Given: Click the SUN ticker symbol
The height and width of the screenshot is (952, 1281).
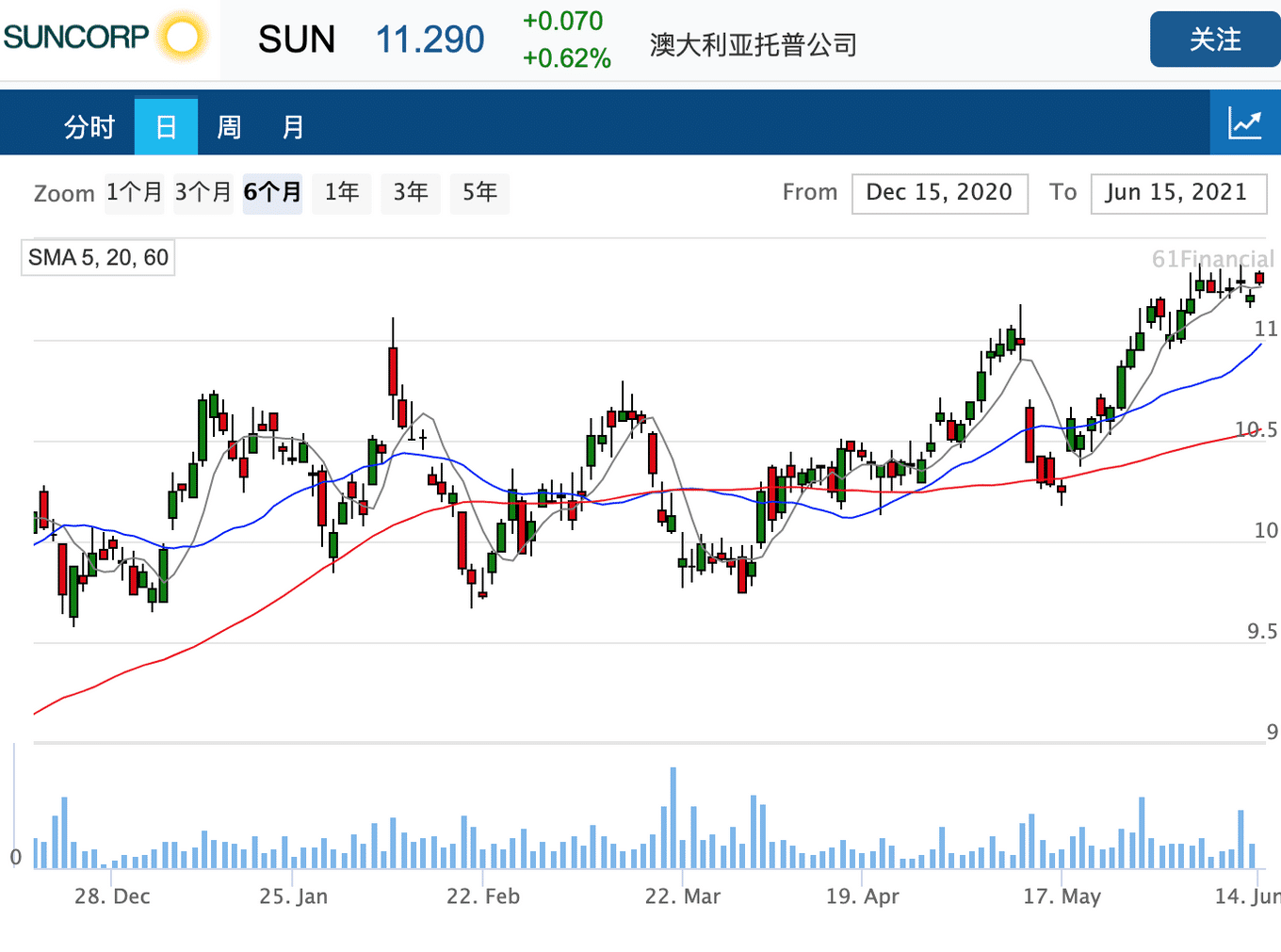Looking at the screenshot, I should (x=297, y=40).
